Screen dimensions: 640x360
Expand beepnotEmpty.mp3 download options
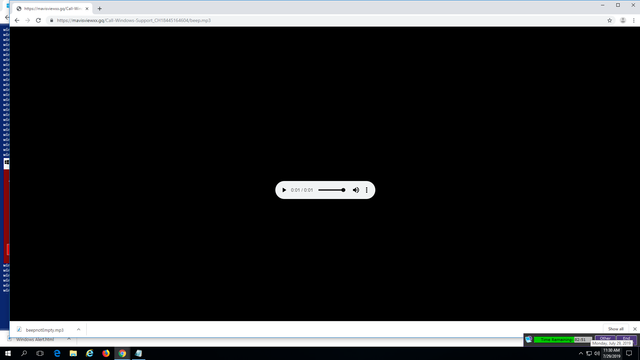tap(78, 330)
